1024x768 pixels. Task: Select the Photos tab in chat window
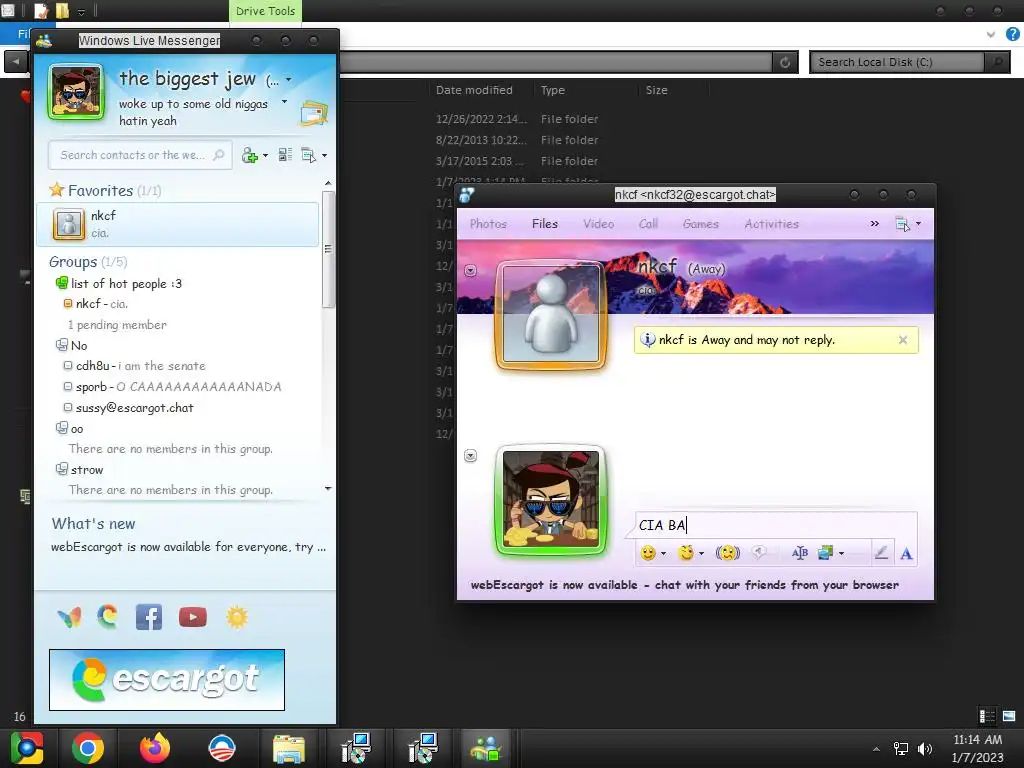tap(488, 224)
